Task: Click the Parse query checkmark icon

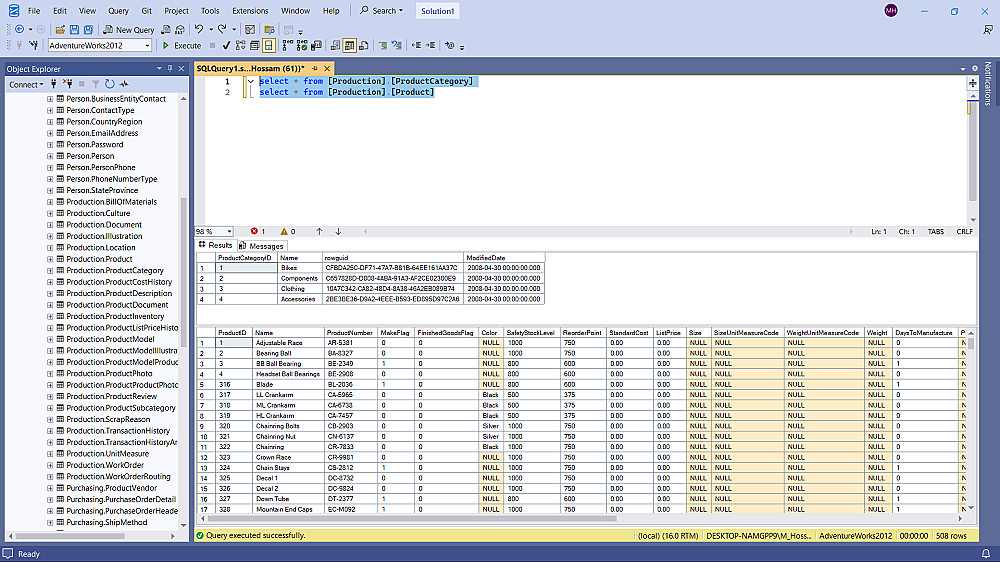Action: [x=227, y=45]
